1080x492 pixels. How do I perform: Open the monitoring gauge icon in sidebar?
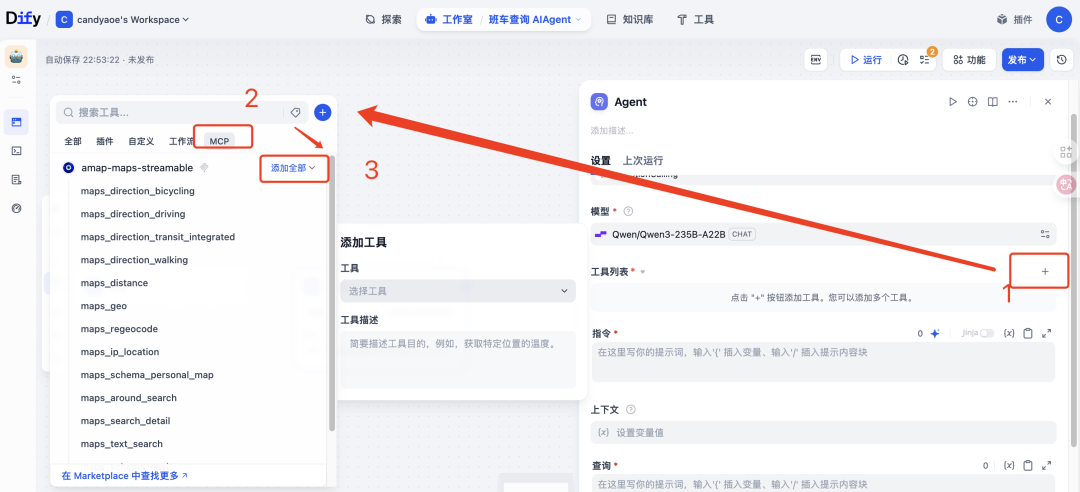coord(17,208)
